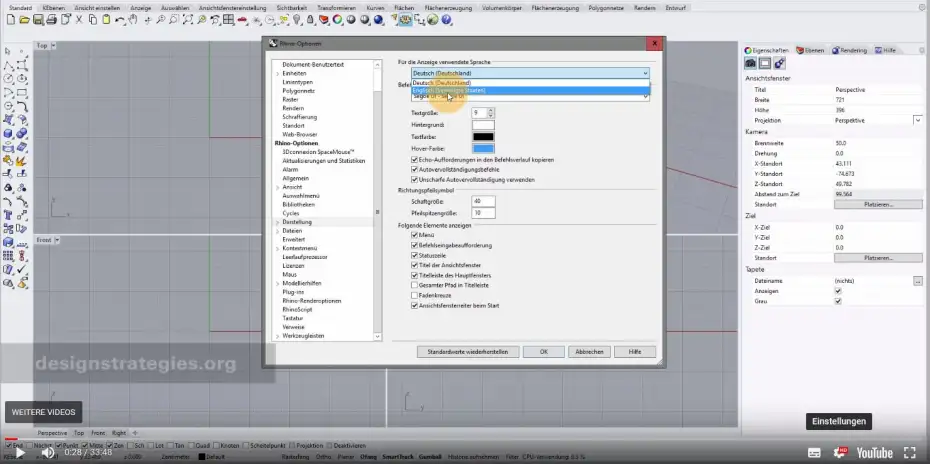Click Standardwerte wiederherstellen button

[467, 352]
